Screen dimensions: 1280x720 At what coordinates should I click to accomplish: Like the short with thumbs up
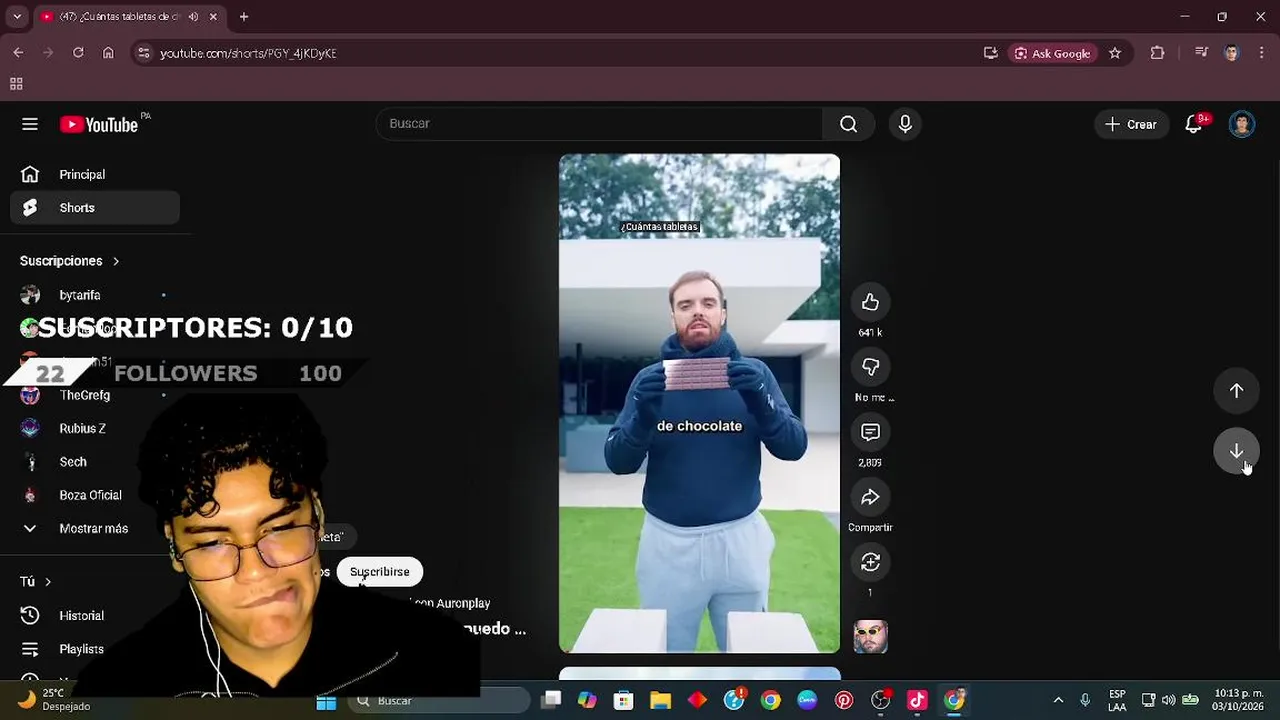pyautogui.click(x=870, y=302)
